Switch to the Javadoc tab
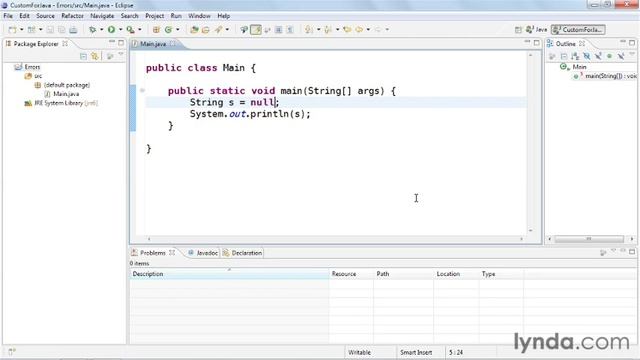The width and height of the screenshot is (640, 360). coord(203,253)
